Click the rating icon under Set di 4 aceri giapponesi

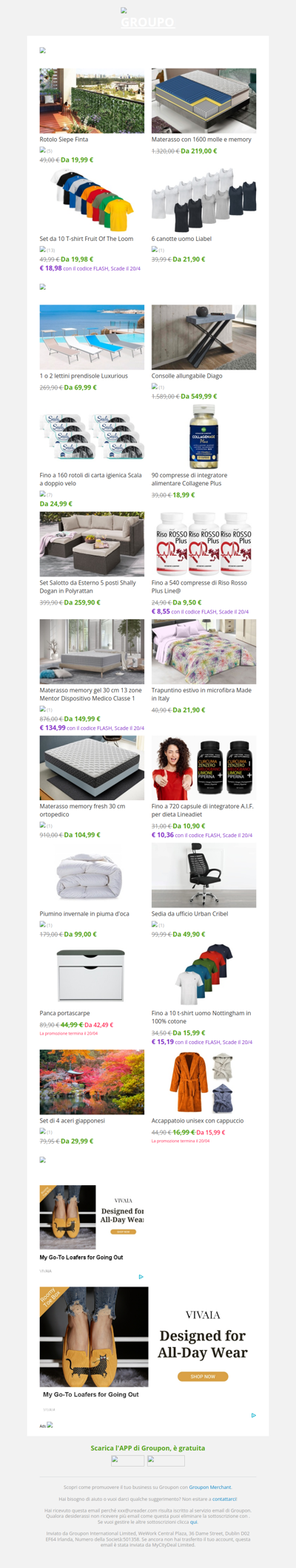(x=46, y=1131)
